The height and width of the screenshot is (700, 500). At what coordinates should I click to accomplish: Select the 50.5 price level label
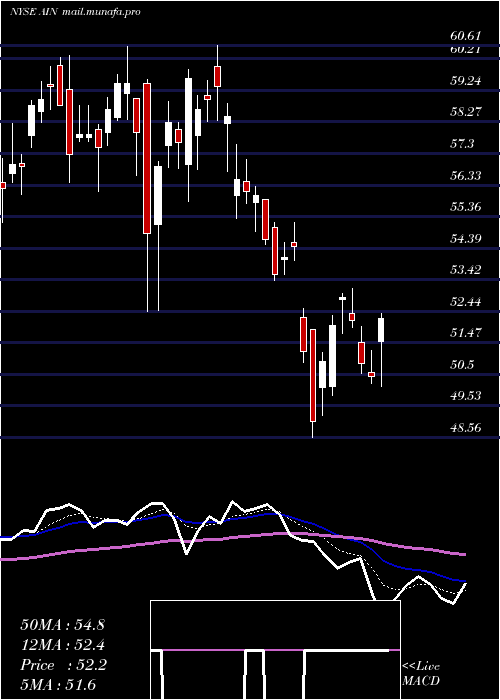coord(462,364)
